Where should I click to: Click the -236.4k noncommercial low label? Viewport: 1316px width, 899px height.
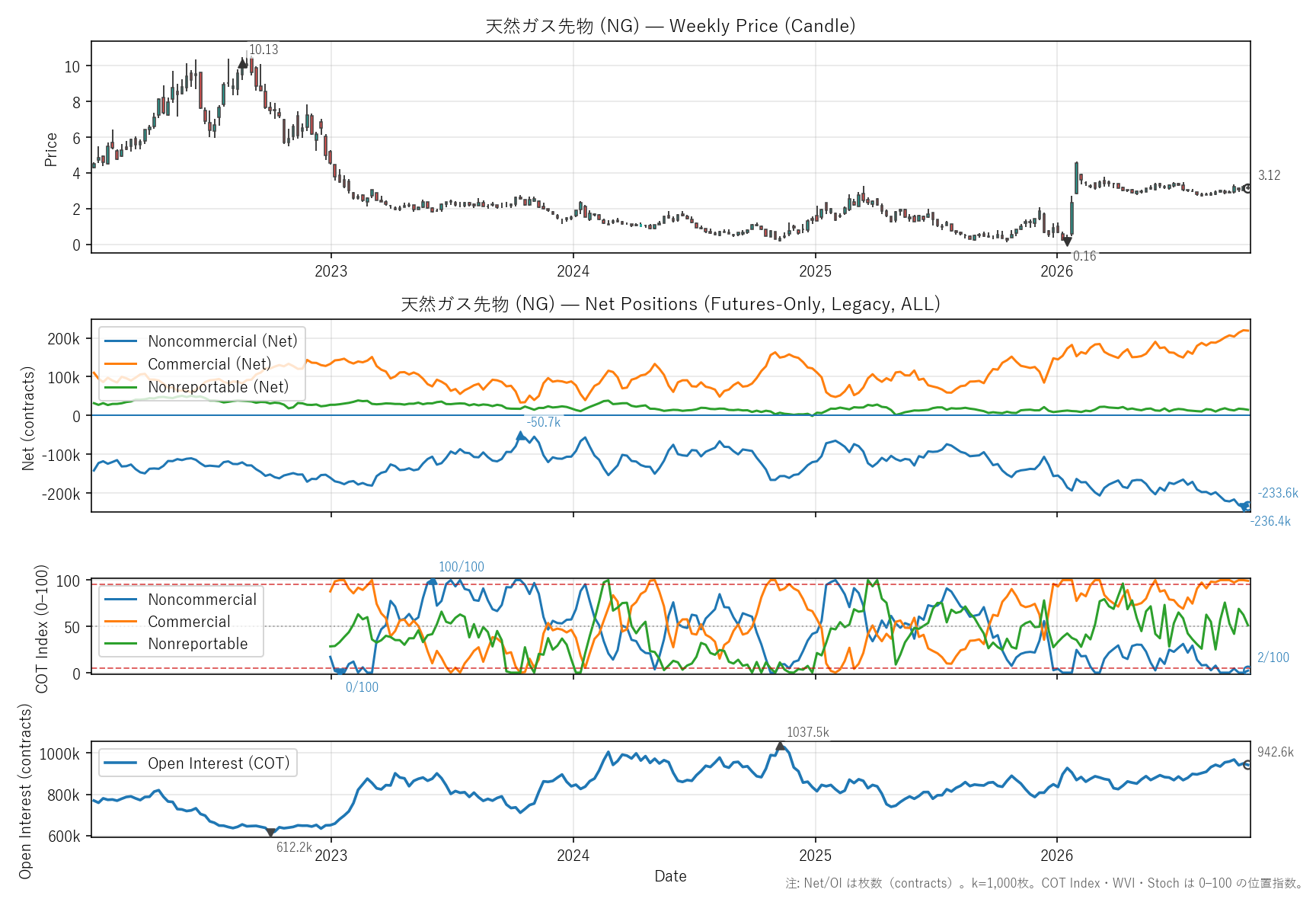[x=1270, y=521]
